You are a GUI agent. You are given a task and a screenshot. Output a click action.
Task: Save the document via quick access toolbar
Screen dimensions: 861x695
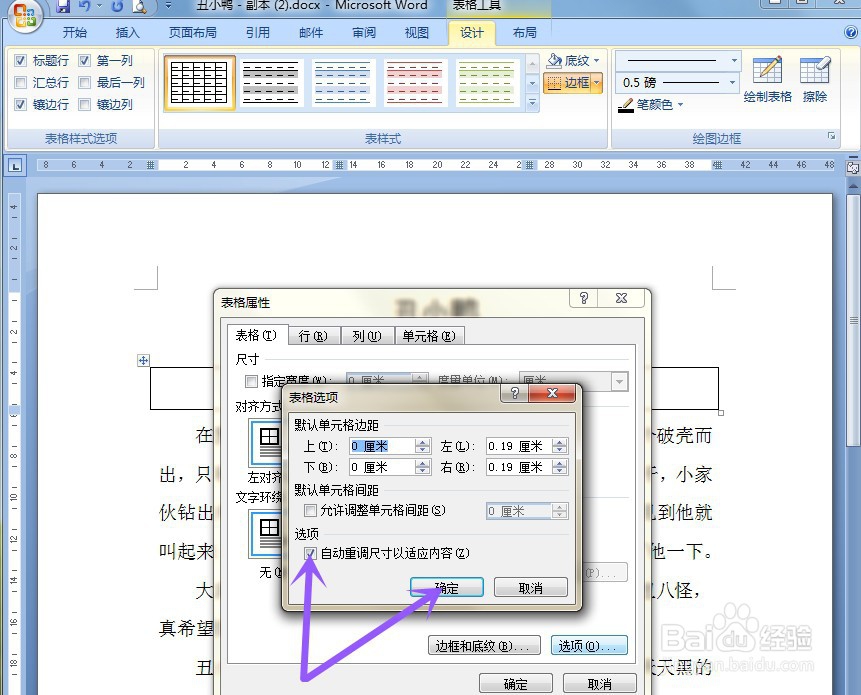click(x=64, y=6)
